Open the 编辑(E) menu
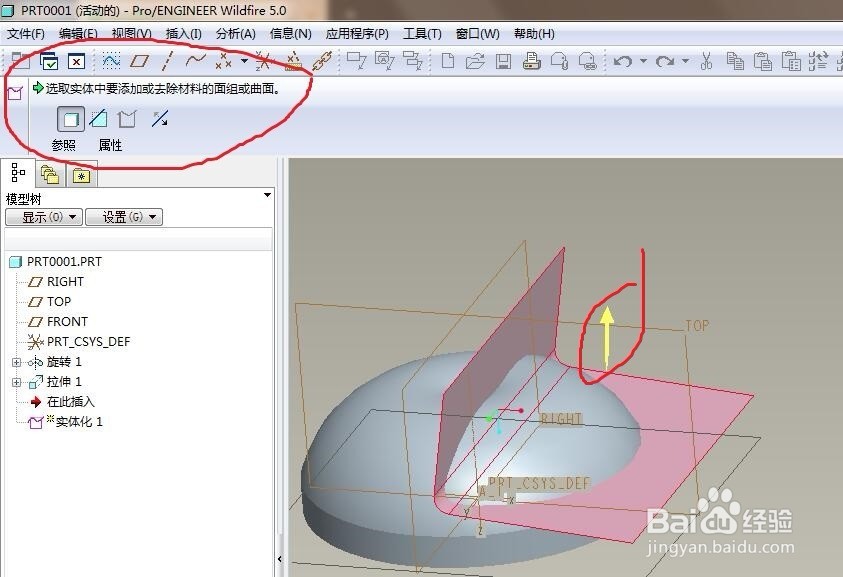Viewport: 843px width, 577px height. pos(78,34)
